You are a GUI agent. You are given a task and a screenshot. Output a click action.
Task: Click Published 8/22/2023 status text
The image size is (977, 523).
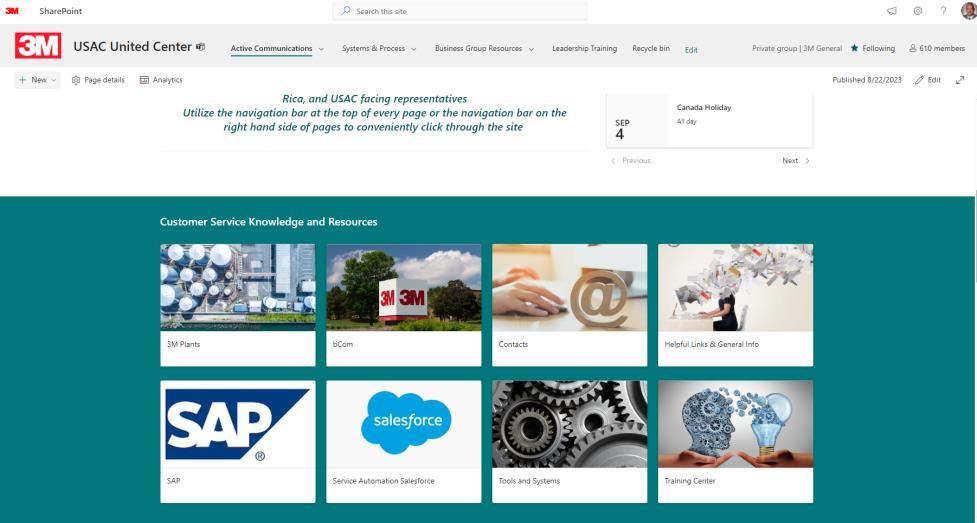click(x=867, y=80)
